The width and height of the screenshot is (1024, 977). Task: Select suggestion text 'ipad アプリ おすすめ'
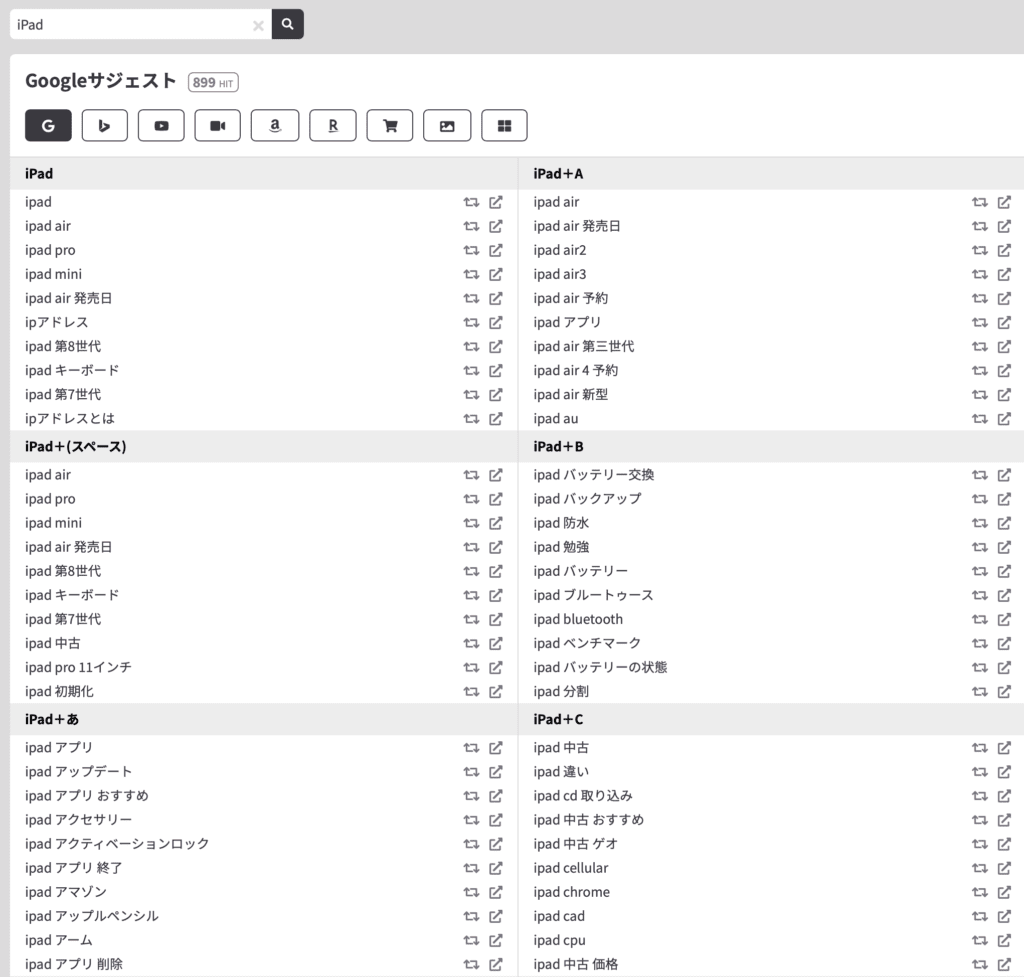coord(87,795)
